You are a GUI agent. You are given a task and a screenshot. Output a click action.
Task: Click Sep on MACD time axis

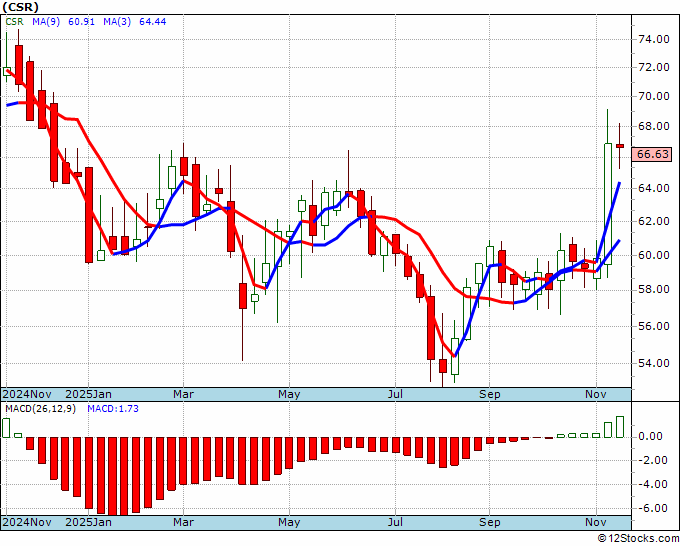coord(490,522)
